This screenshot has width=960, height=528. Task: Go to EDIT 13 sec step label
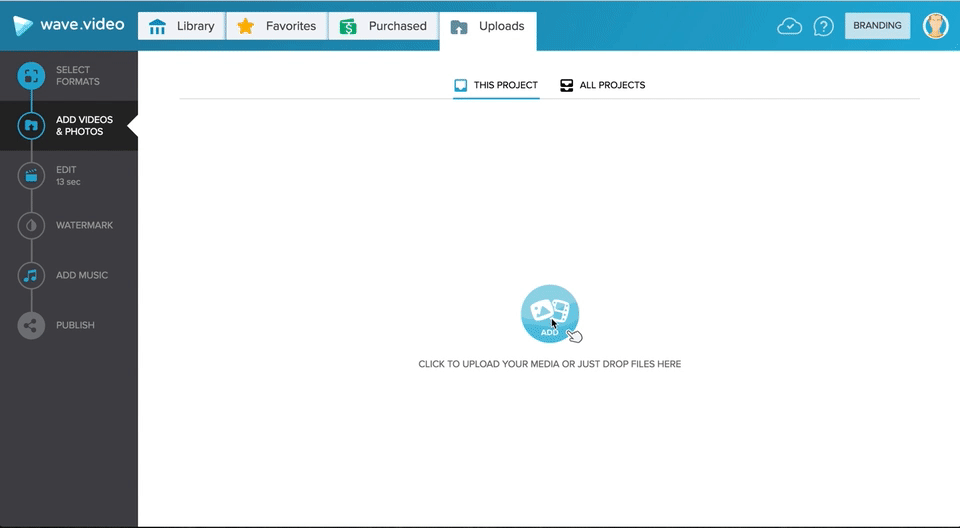(68, 175)
